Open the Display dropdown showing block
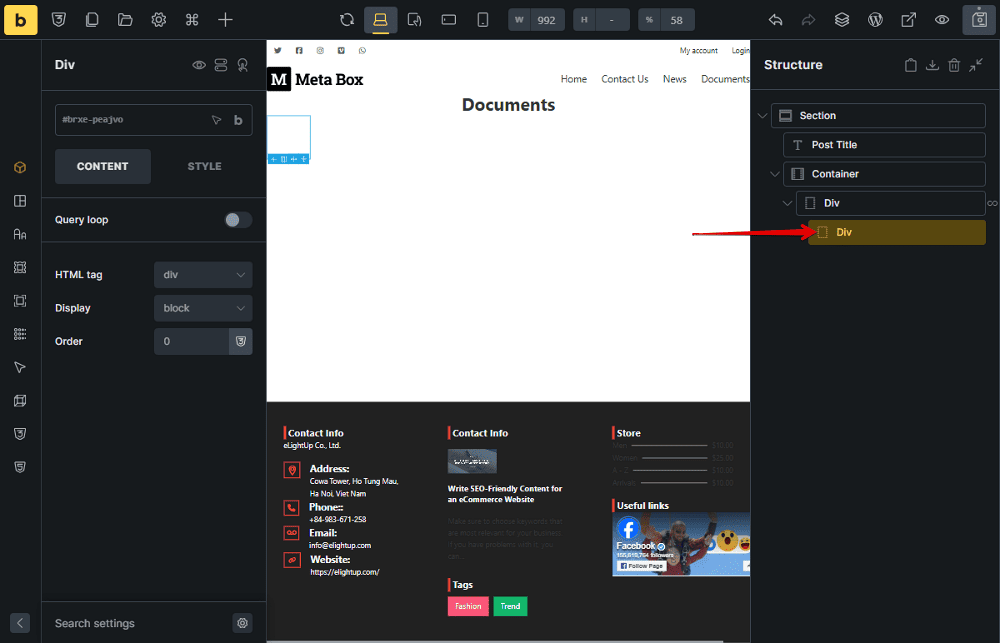Screen dimensions: 1000x643 point(203,307)
